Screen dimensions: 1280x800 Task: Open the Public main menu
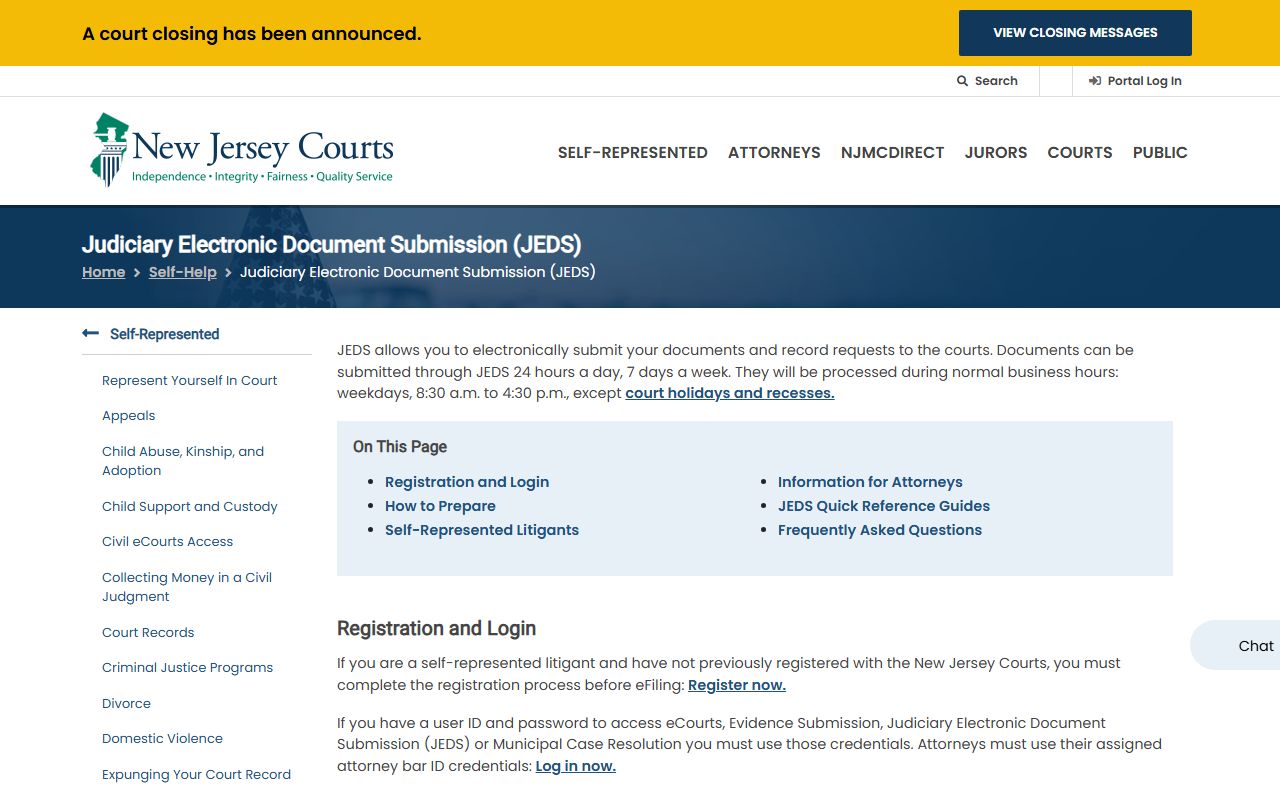(1160, 152)
